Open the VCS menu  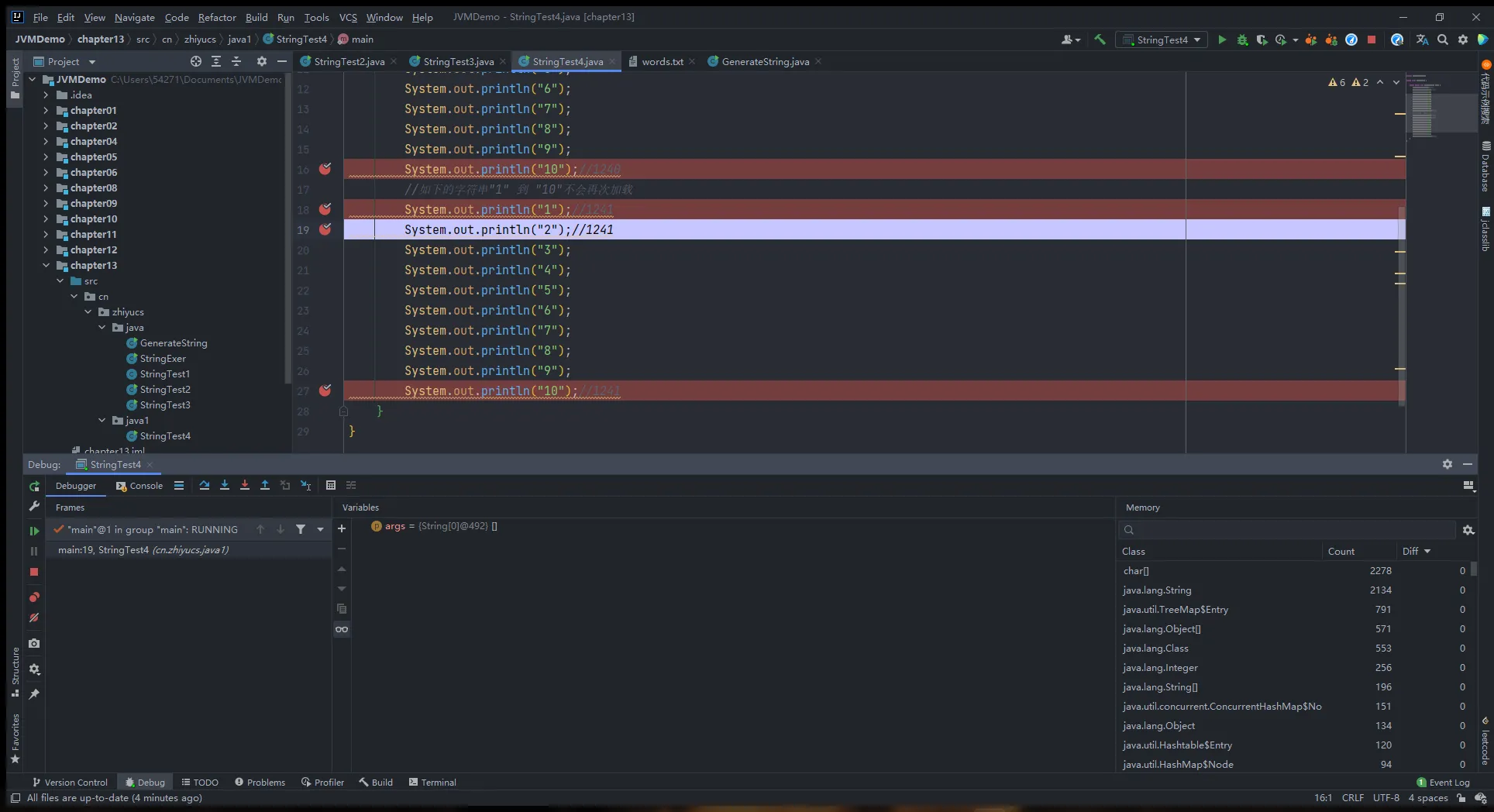[348, 17]
